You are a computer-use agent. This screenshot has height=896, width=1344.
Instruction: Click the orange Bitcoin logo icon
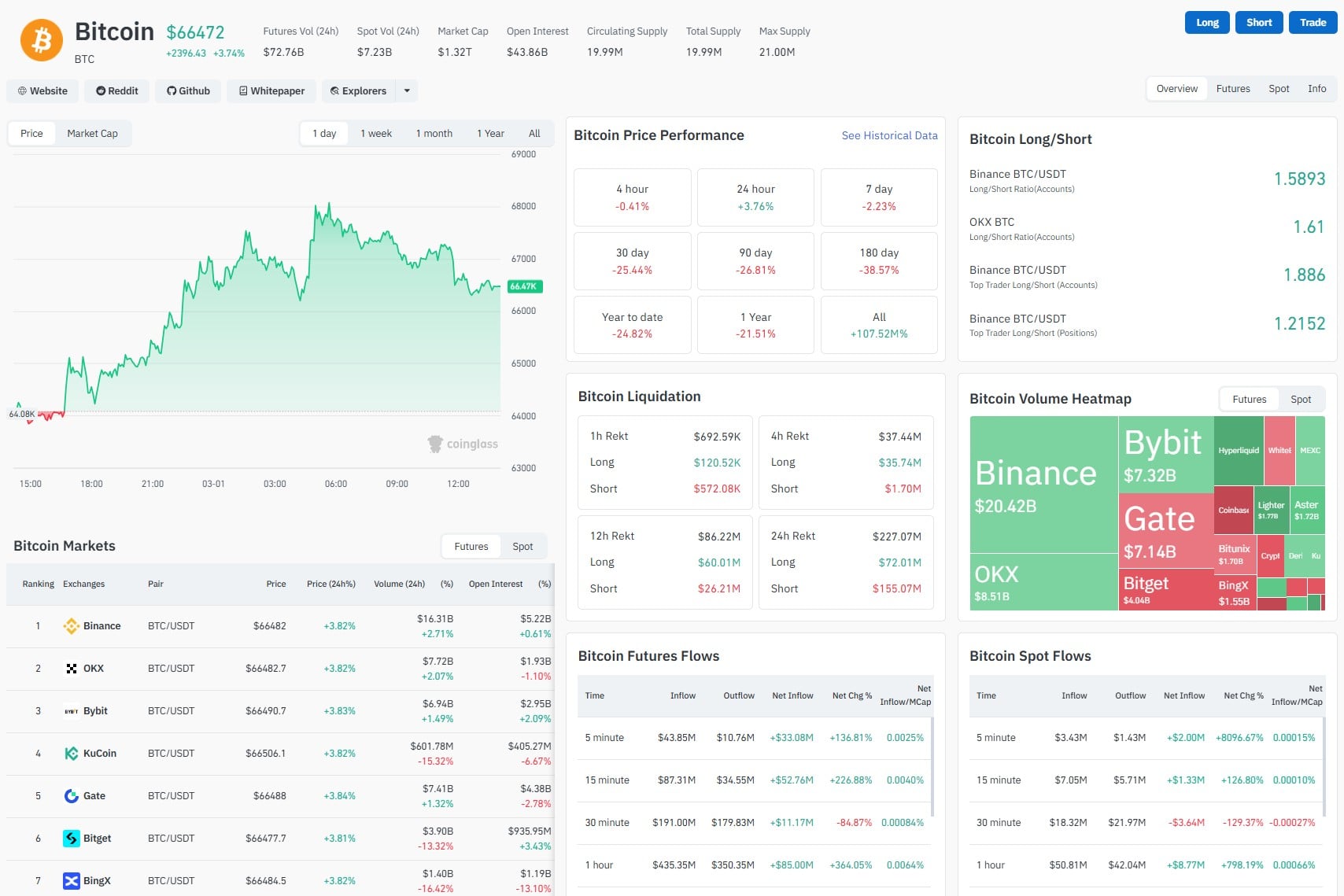point(41,40)
